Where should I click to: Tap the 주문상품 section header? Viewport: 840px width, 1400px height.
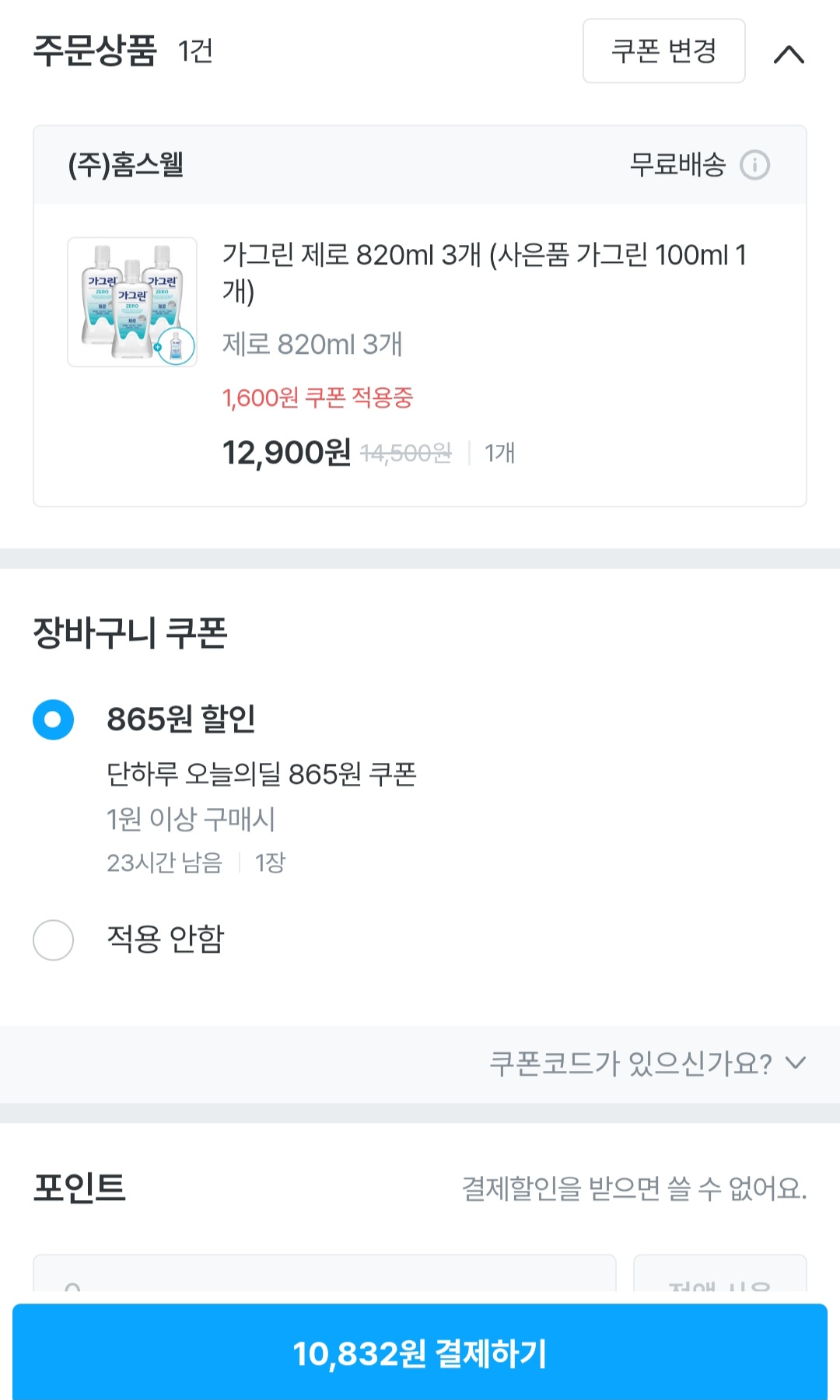click(95, 51)
